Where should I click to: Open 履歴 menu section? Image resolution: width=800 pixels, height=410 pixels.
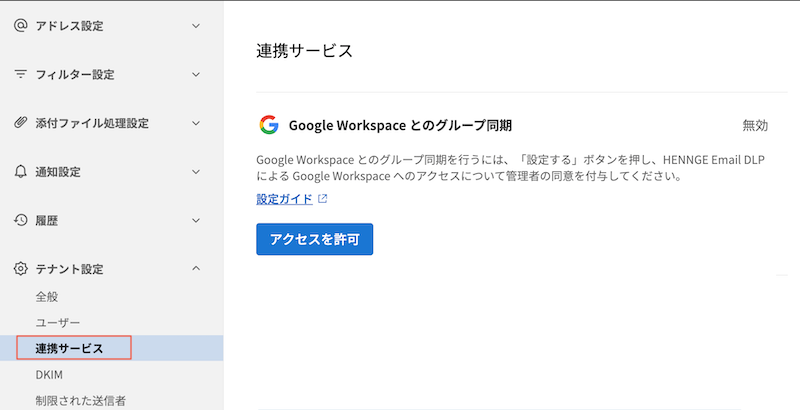point(46,220)
